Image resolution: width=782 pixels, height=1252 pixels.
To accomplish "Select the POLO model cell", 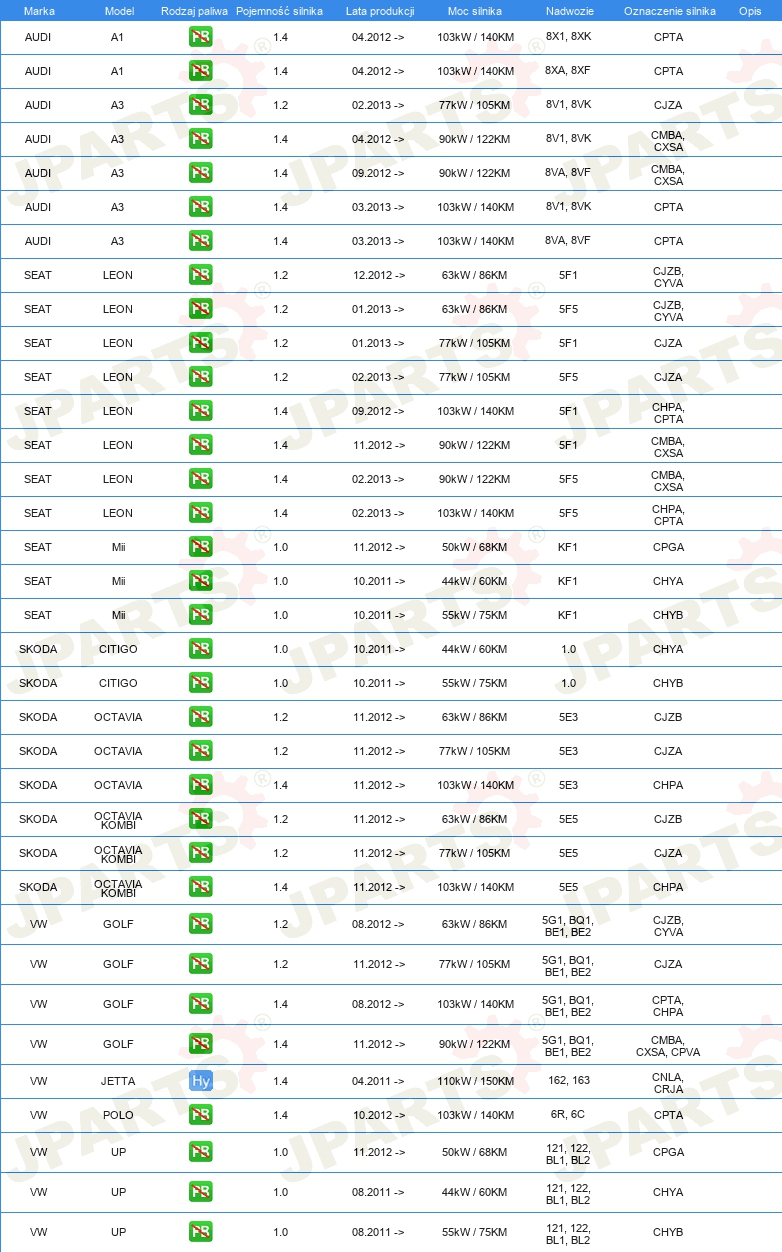I will point(119,1115).
